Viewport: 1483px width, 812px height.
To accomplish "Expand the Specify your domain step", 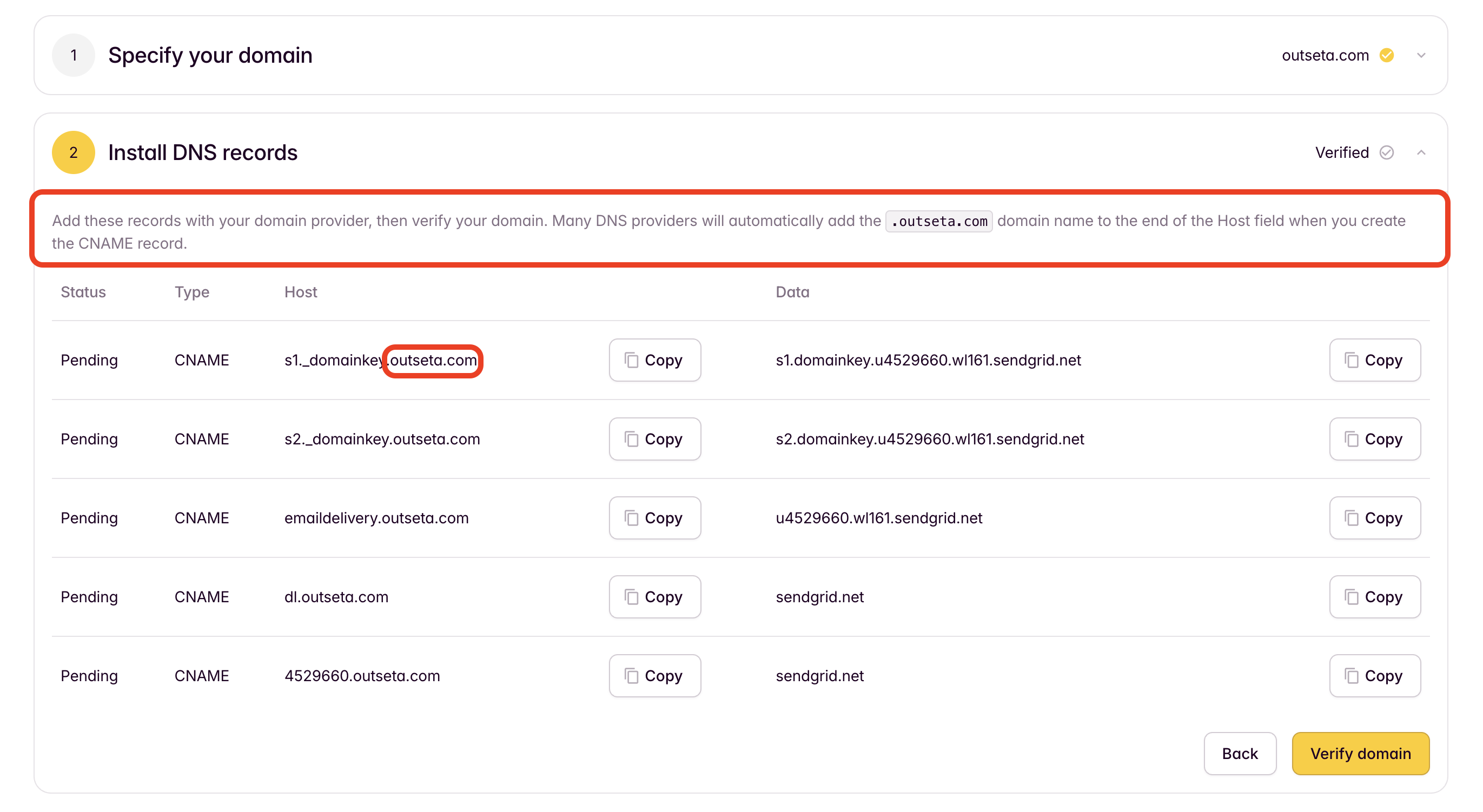I will tap(1420, 55).
